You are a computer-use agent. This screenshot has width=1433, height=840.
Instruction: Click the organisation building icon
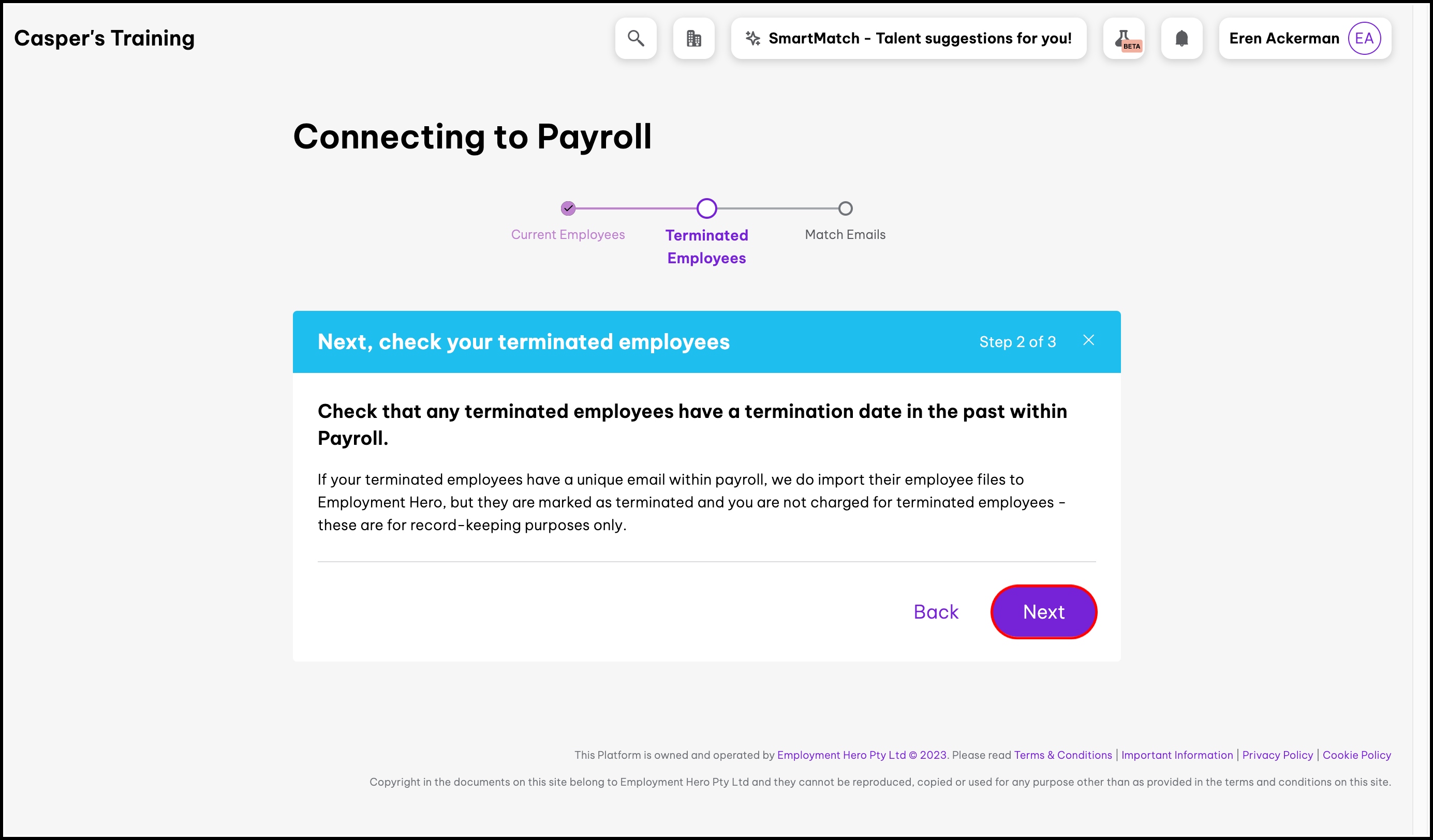point(694,38)
